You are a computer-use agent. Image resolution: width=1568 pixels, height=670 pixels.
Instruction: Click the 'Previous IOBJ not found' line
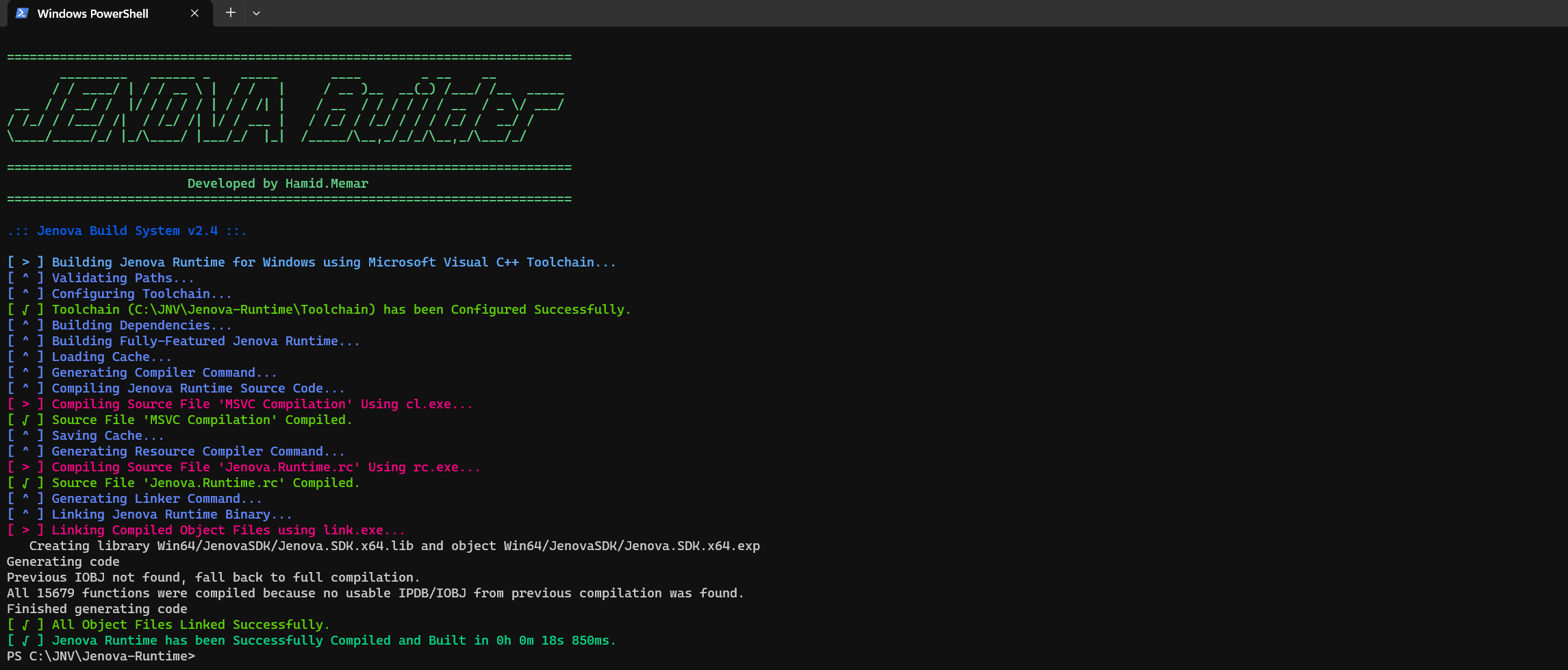tap(214, 578)
